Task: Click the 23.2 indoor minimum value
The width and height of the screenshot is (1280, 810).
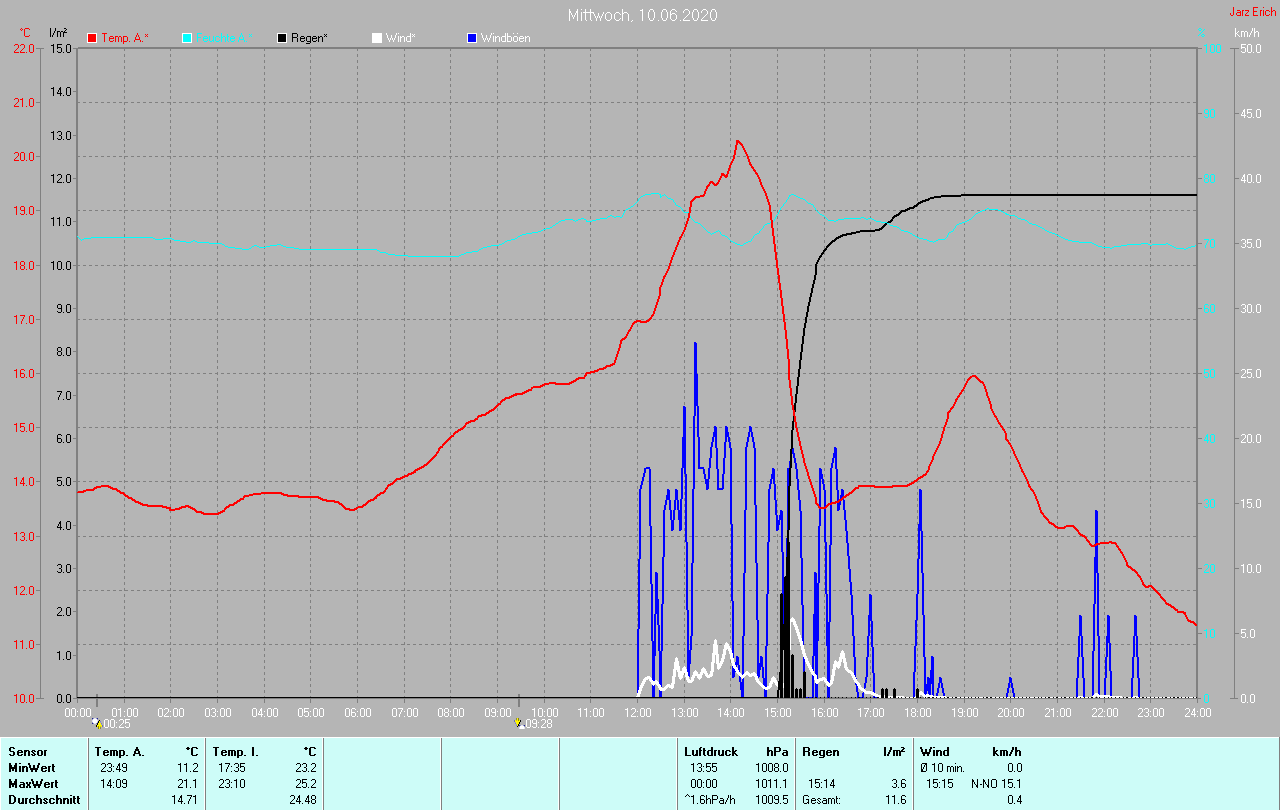Action: point(306,768)
